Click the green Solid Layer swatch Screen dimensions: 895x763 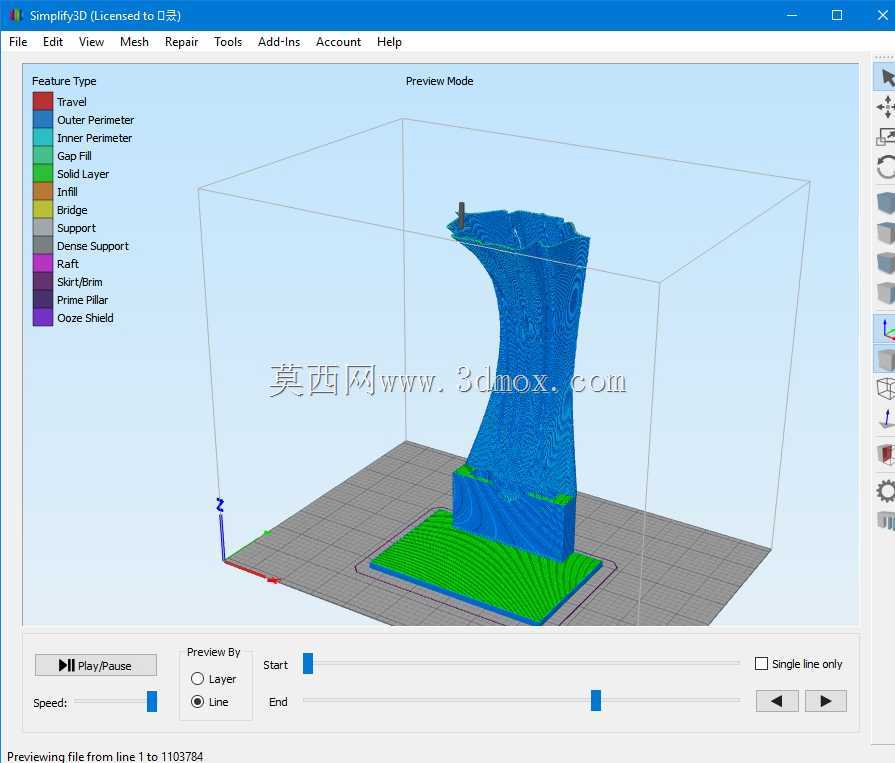pos(43,173)
